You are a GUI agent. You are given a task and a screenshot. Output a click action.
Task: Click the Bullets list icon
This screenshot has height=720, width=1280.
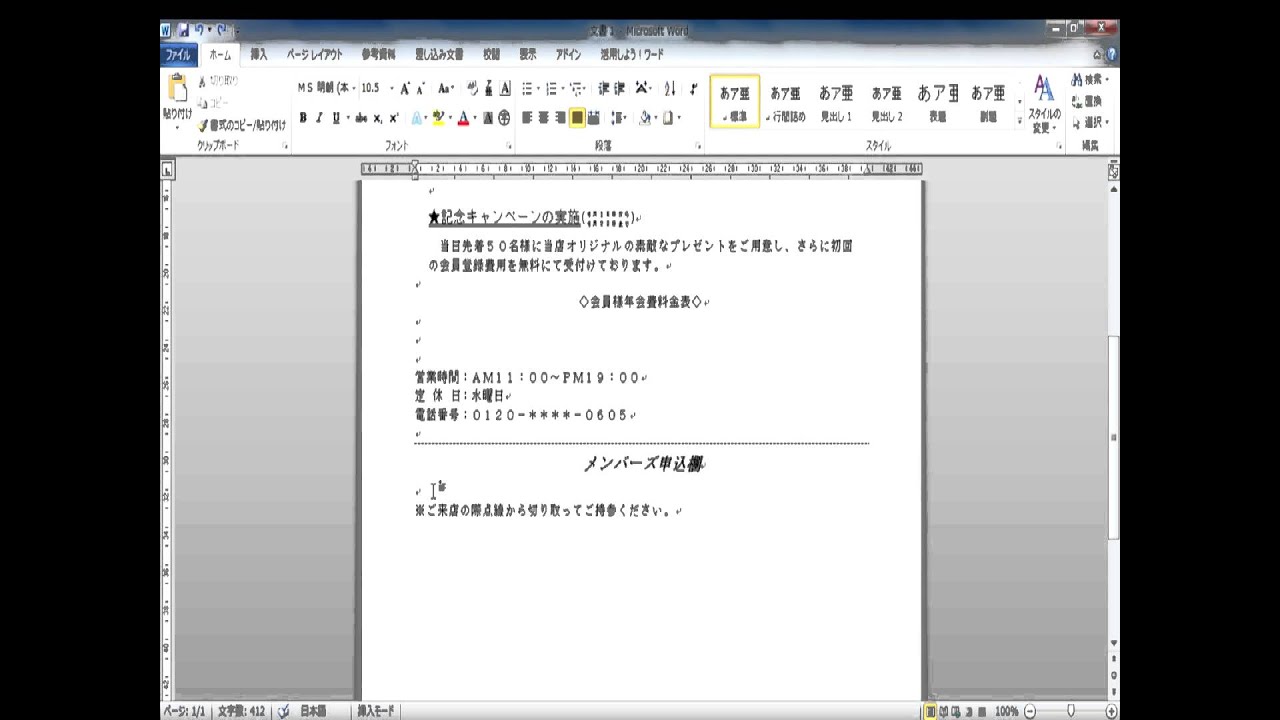pos(528,88)
